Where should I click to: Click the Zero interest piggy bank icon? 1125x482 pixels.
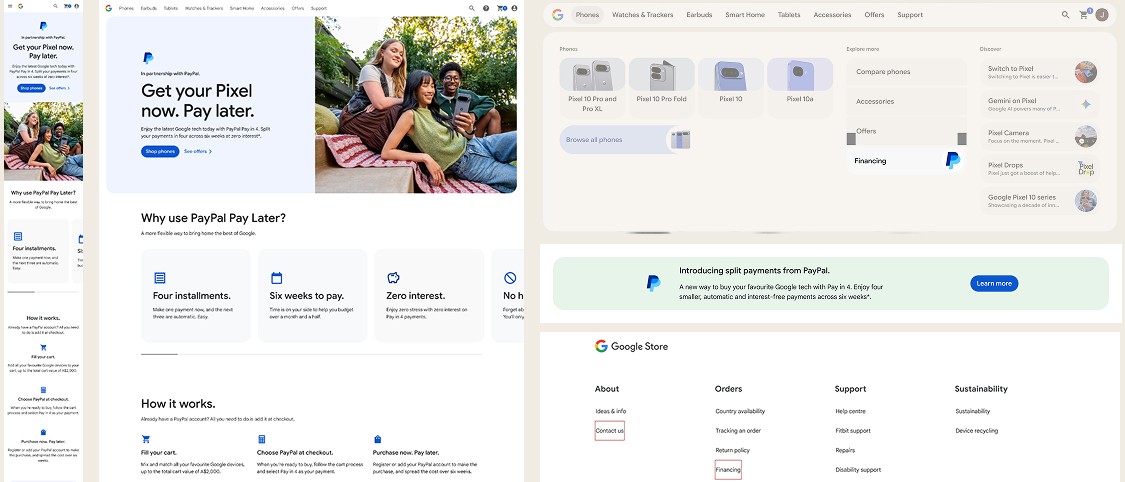click(x=392, y=278)
